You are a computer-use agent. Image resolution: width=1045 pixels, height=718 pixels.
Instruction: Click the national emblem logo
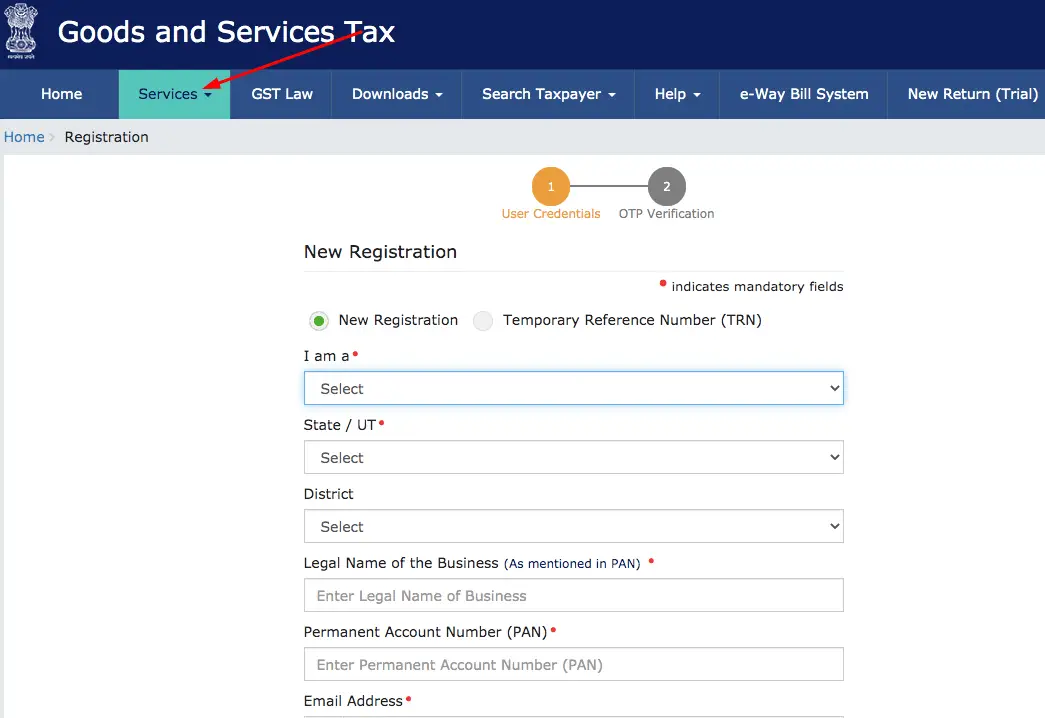21,31
